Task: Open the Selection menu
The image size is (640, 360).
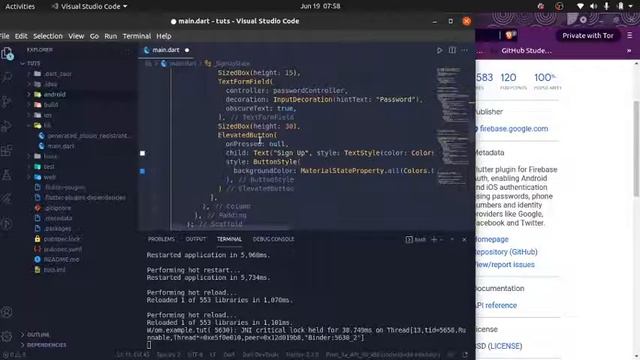Action: tap(48, 36)
